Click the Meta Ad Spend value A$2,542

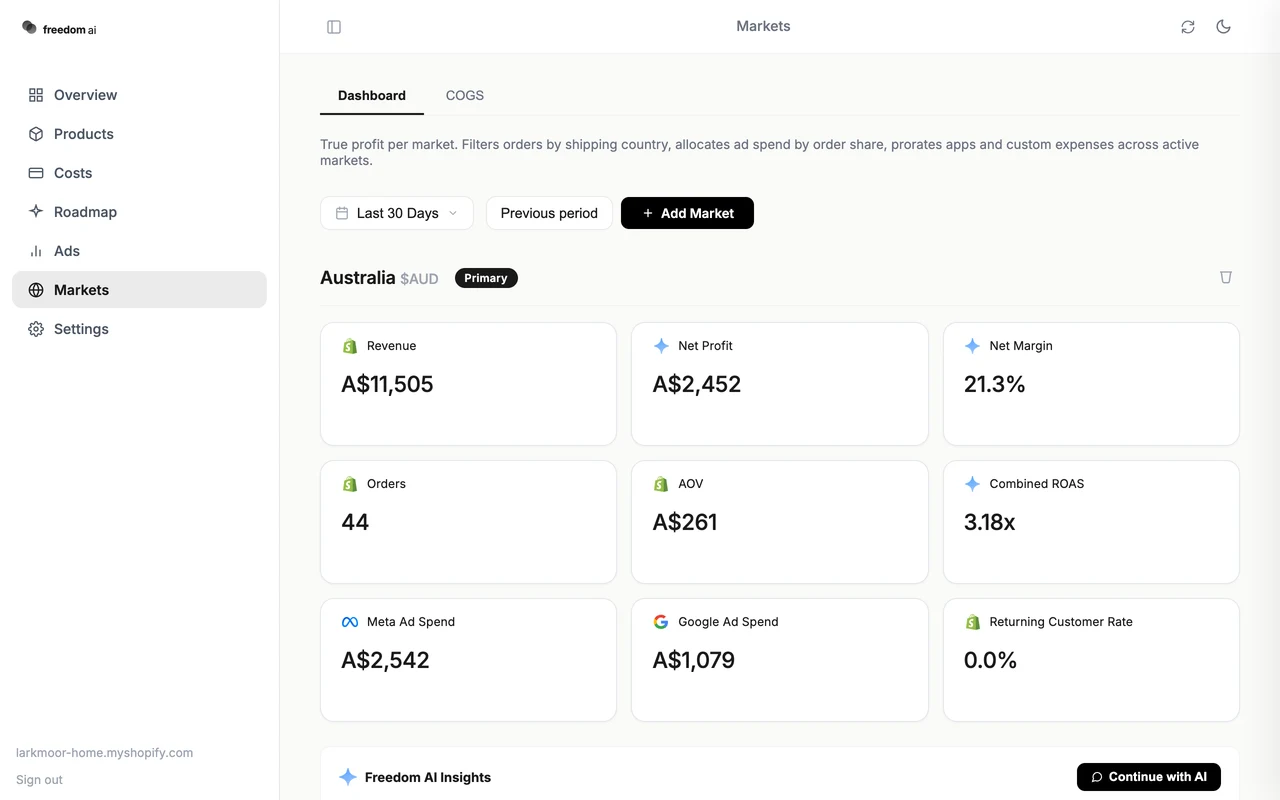coord(385,660)
